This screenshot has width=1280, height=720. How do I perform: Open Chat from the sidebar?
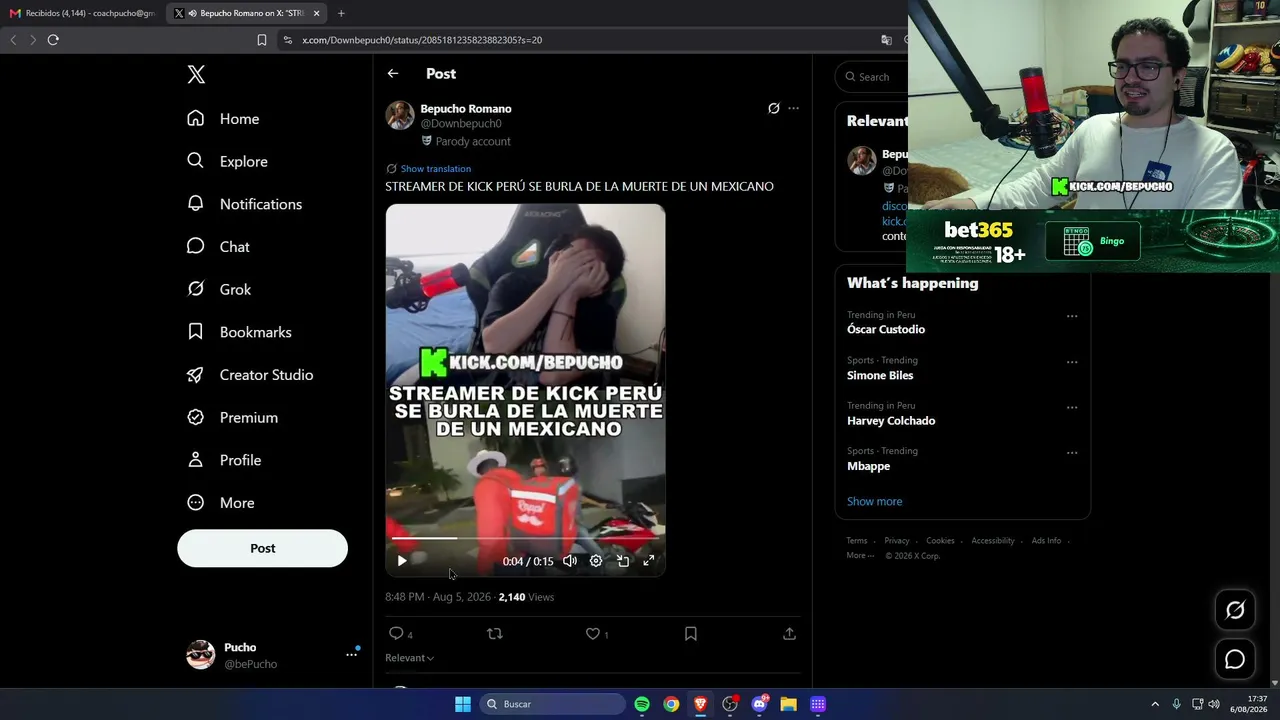click(x=218, y=247)
